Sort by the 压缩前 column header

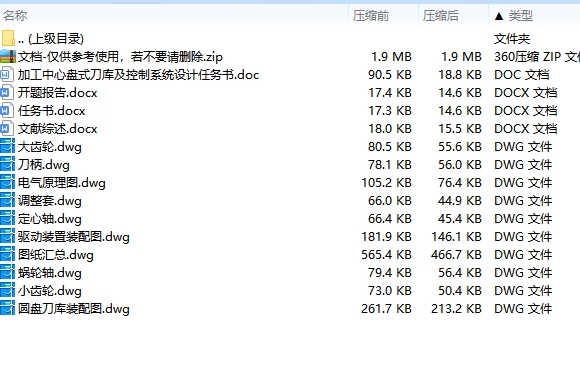coord(371,16)
